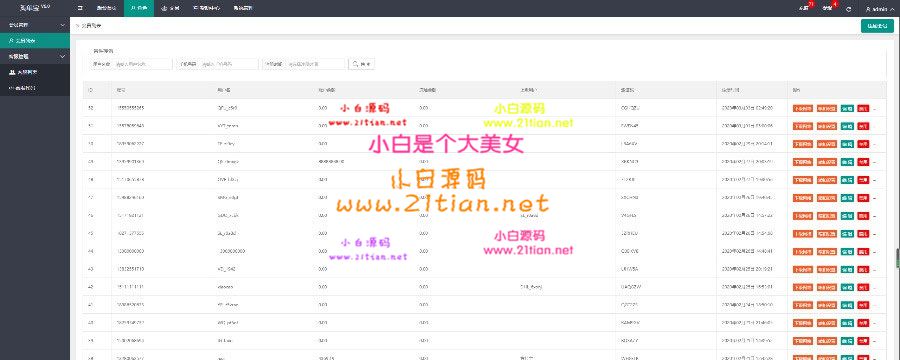The height and width of the screenshot is (360, 900).
Task: Toggle the sidebar collapse icon in top bar
Action: tap(80, 9)
